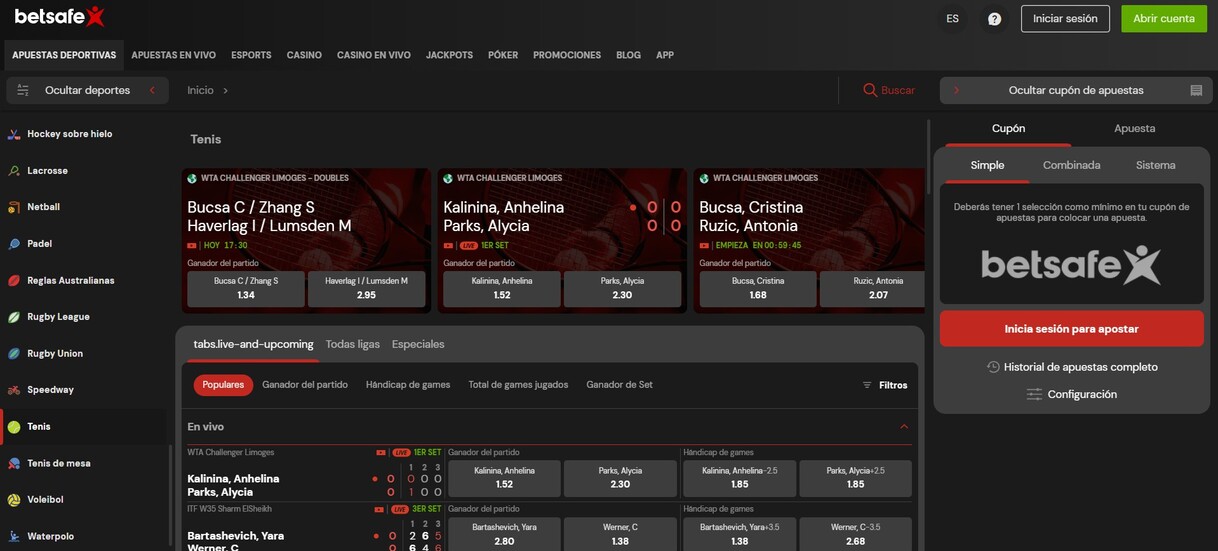This screenshot has height=551, width=1218.
Task: Open the Póker section
Action: click(x=503, y=55)
